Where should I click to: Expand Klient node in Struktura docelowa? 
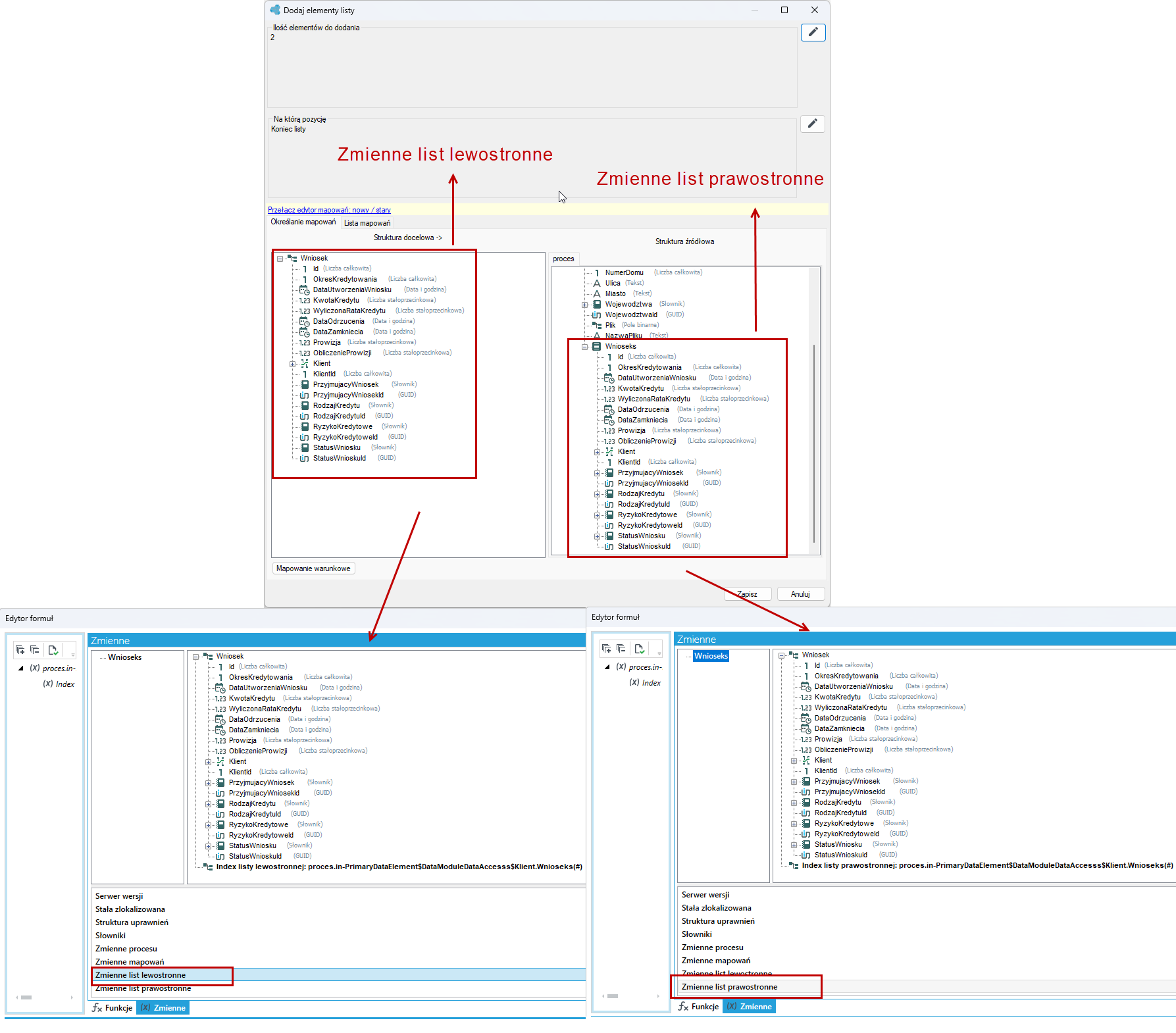(292, 364)
